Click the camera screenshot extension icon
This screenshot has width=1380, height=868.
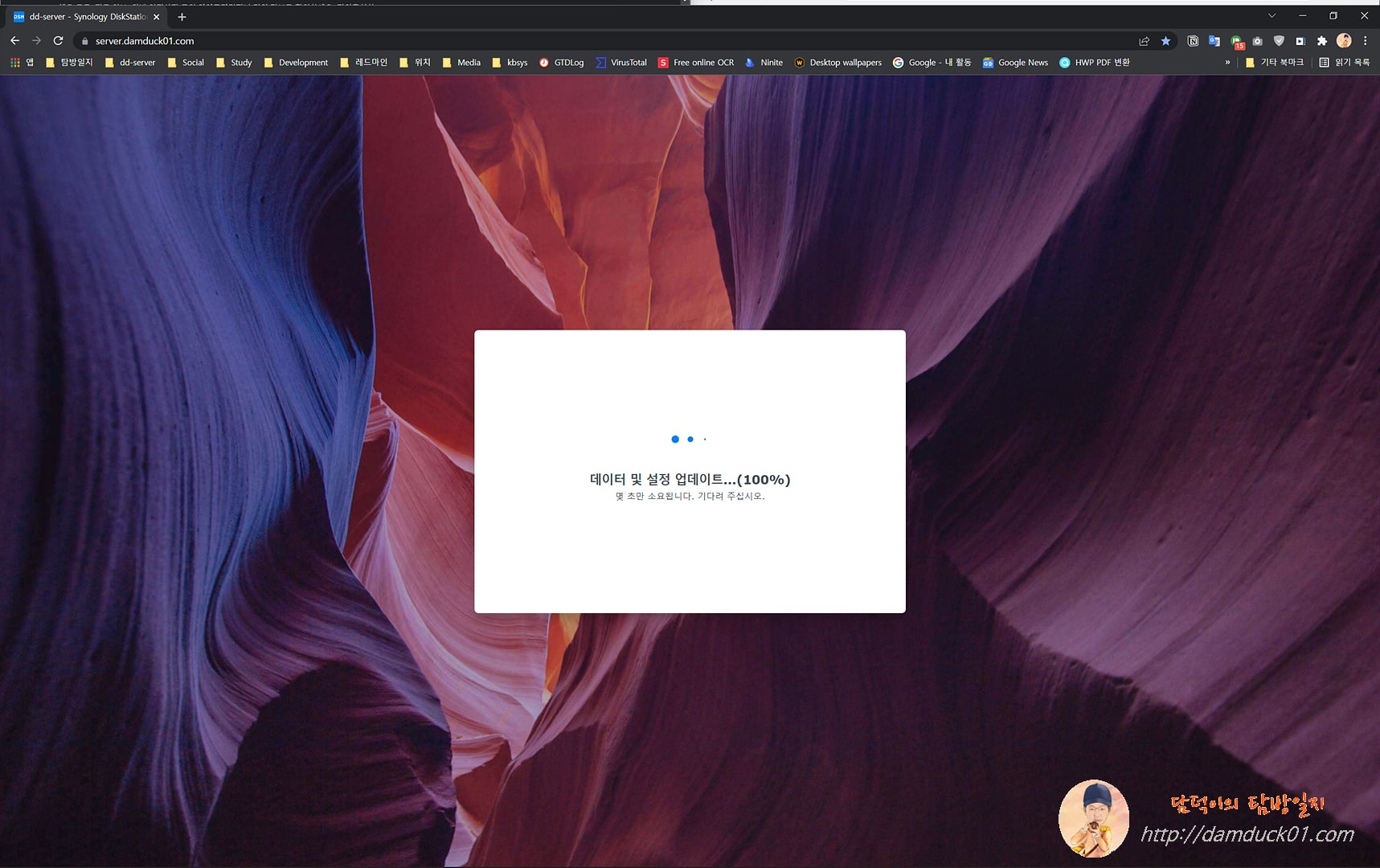[x=1258, y=41]
